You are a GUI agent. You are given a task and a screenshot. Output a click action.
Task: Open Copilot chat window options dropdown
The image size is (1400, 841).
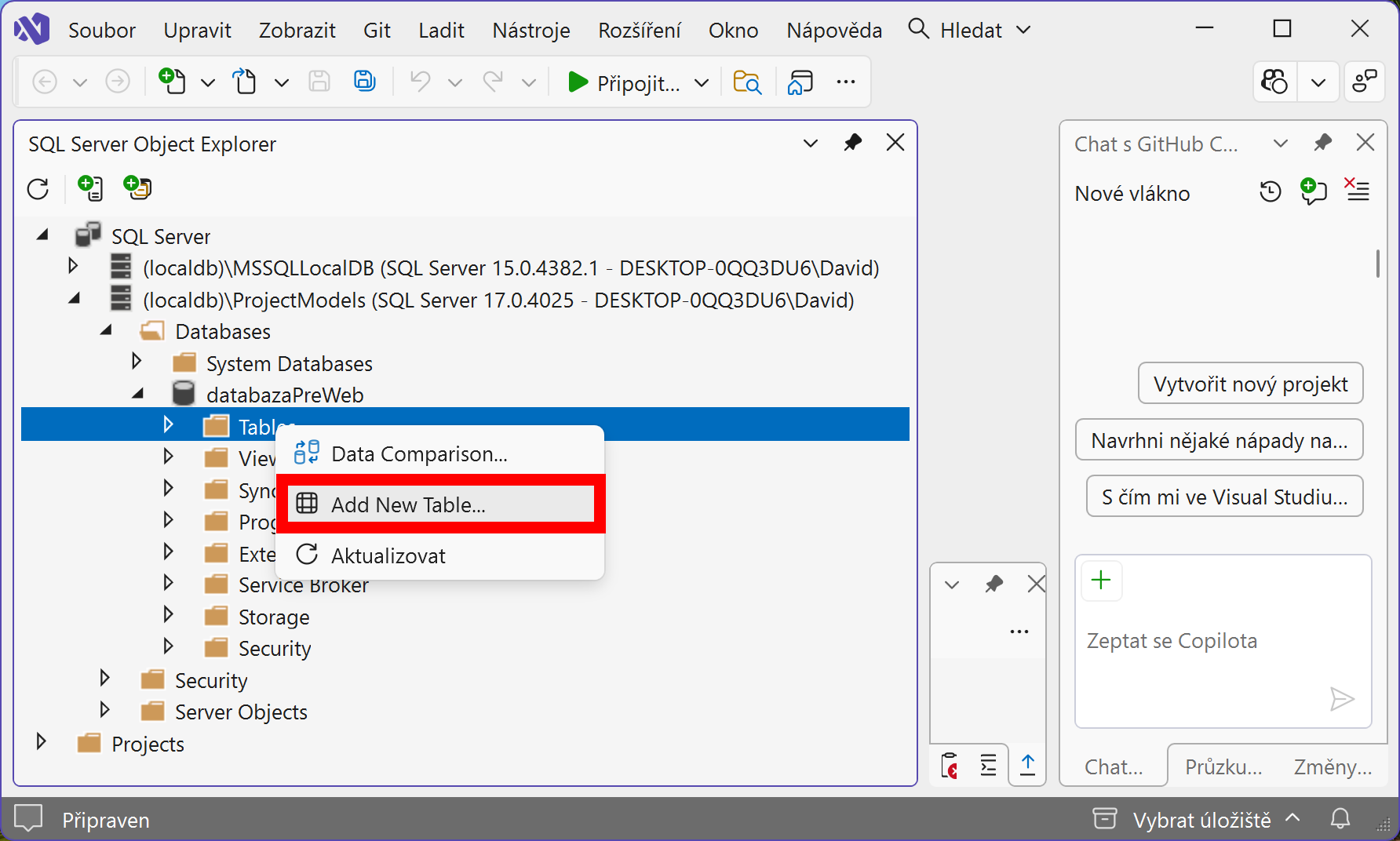click(1281, 143)
